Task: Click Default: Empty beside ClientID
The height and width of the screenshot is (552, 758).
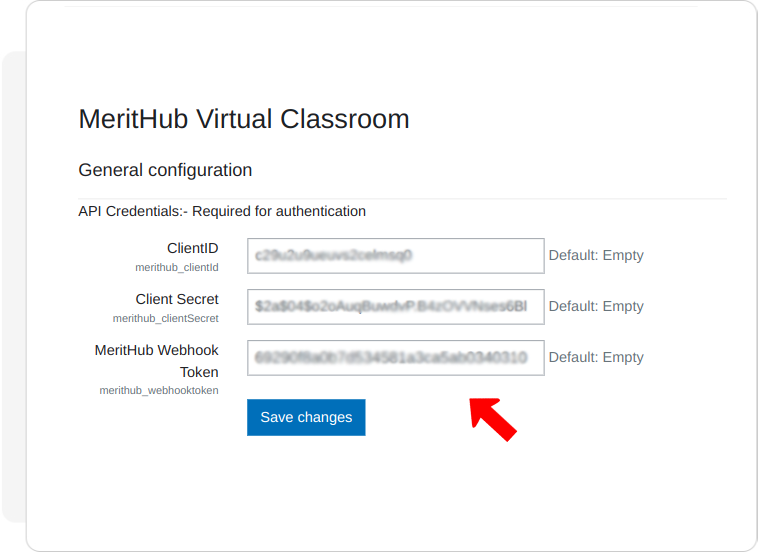Action: click(596, 255)
